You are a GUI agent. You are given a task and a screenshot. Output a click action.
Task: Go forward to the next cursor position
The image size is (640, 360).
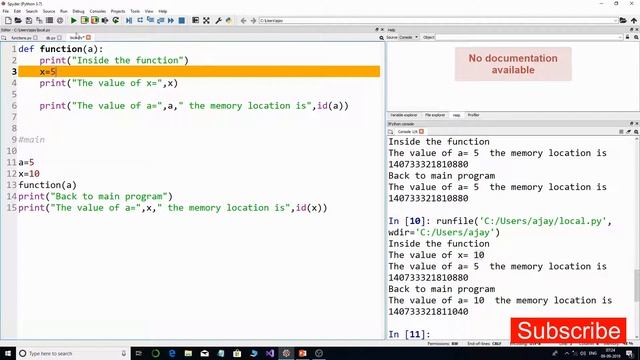(x=253, y=20)
